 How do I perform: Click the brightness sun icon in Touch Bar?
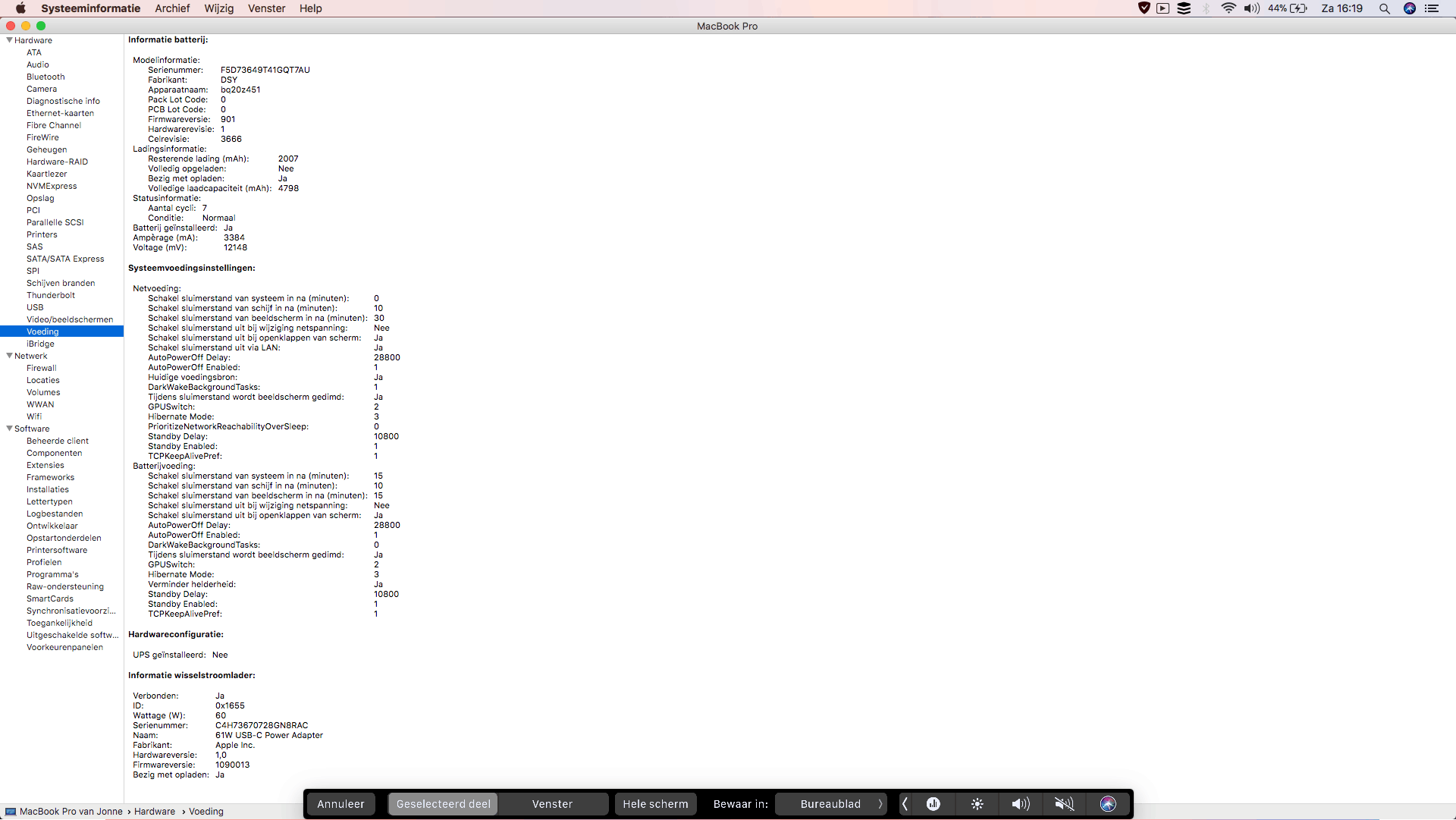tap(977, 804)
